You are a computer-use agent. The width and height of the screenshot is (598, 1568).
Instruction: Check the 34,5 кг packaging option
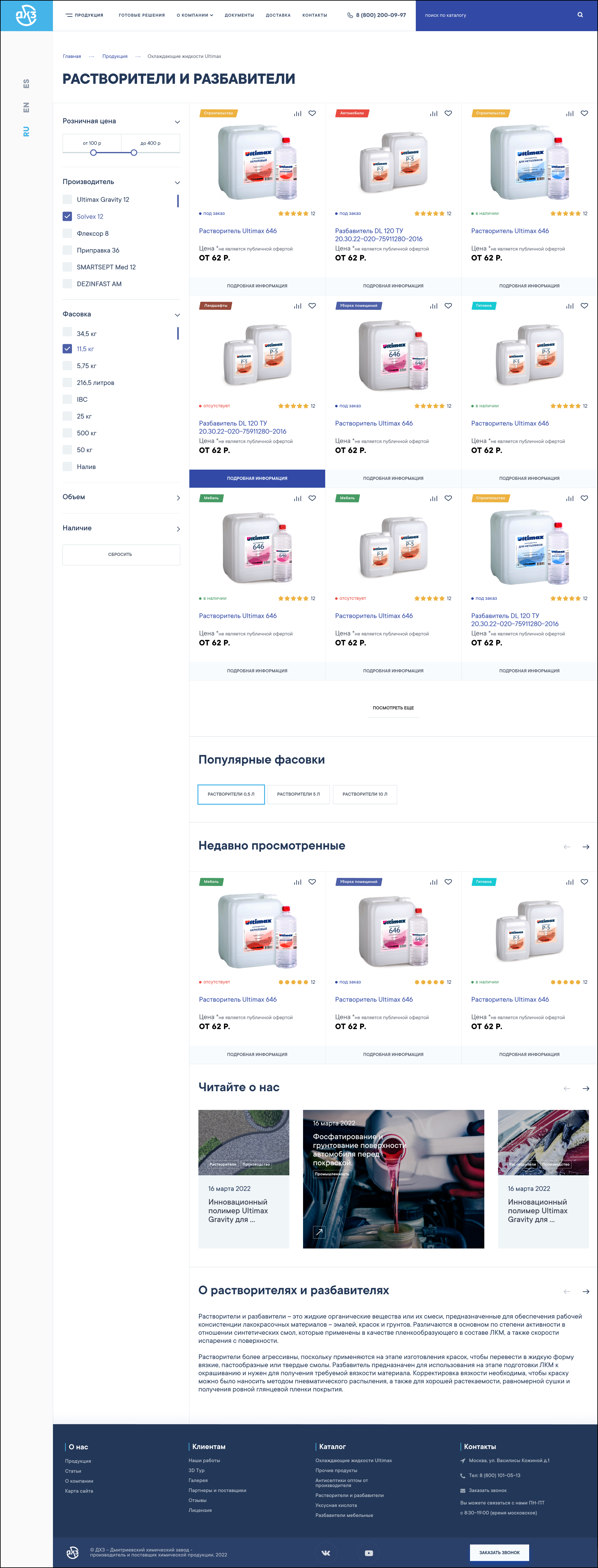click(x=68, y=332)
